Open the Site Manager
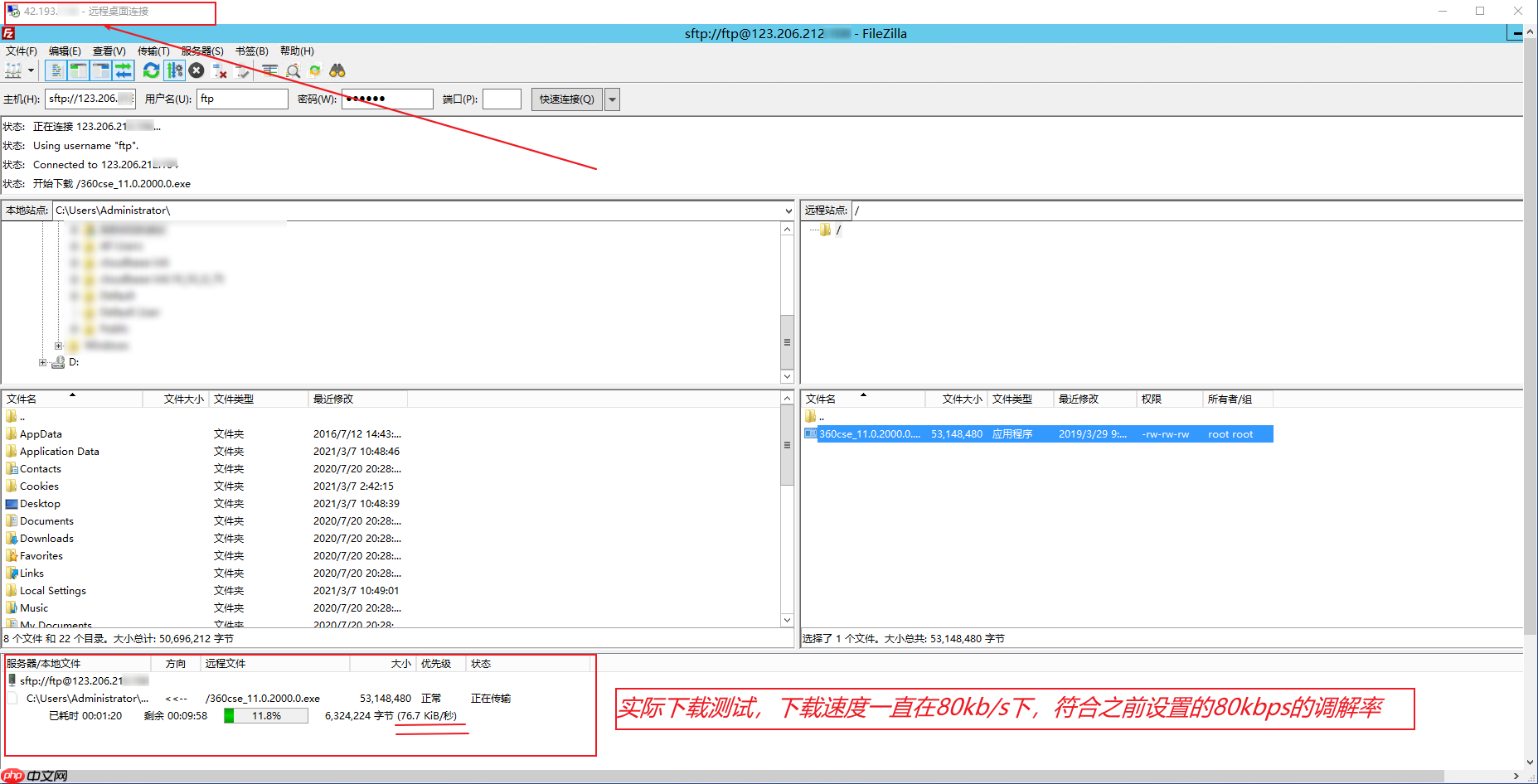Viewport: 1538px width, 784px height. [x=13, y=70]
